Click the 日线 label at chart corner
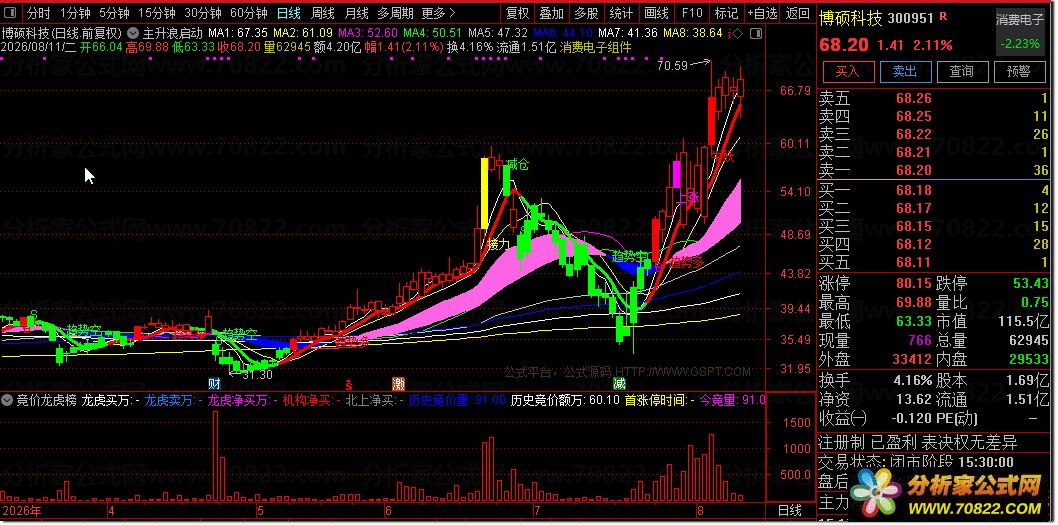The image size is (1058, 525). pos(790,510)
